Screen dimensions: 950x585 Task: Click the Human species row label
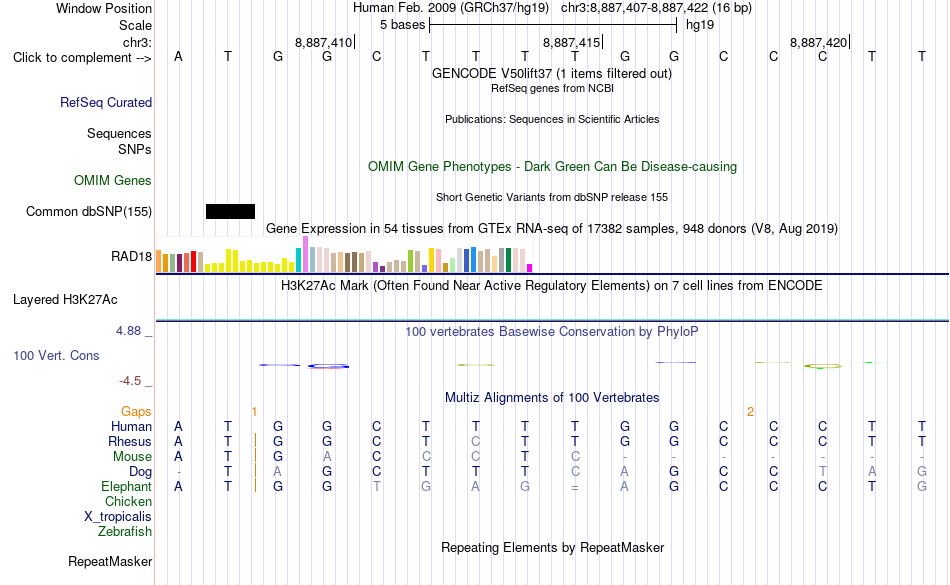(131, 426)
